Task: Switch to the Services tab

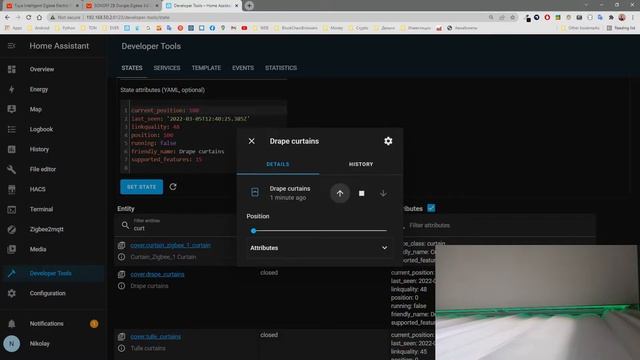Action: pos(167,68)
